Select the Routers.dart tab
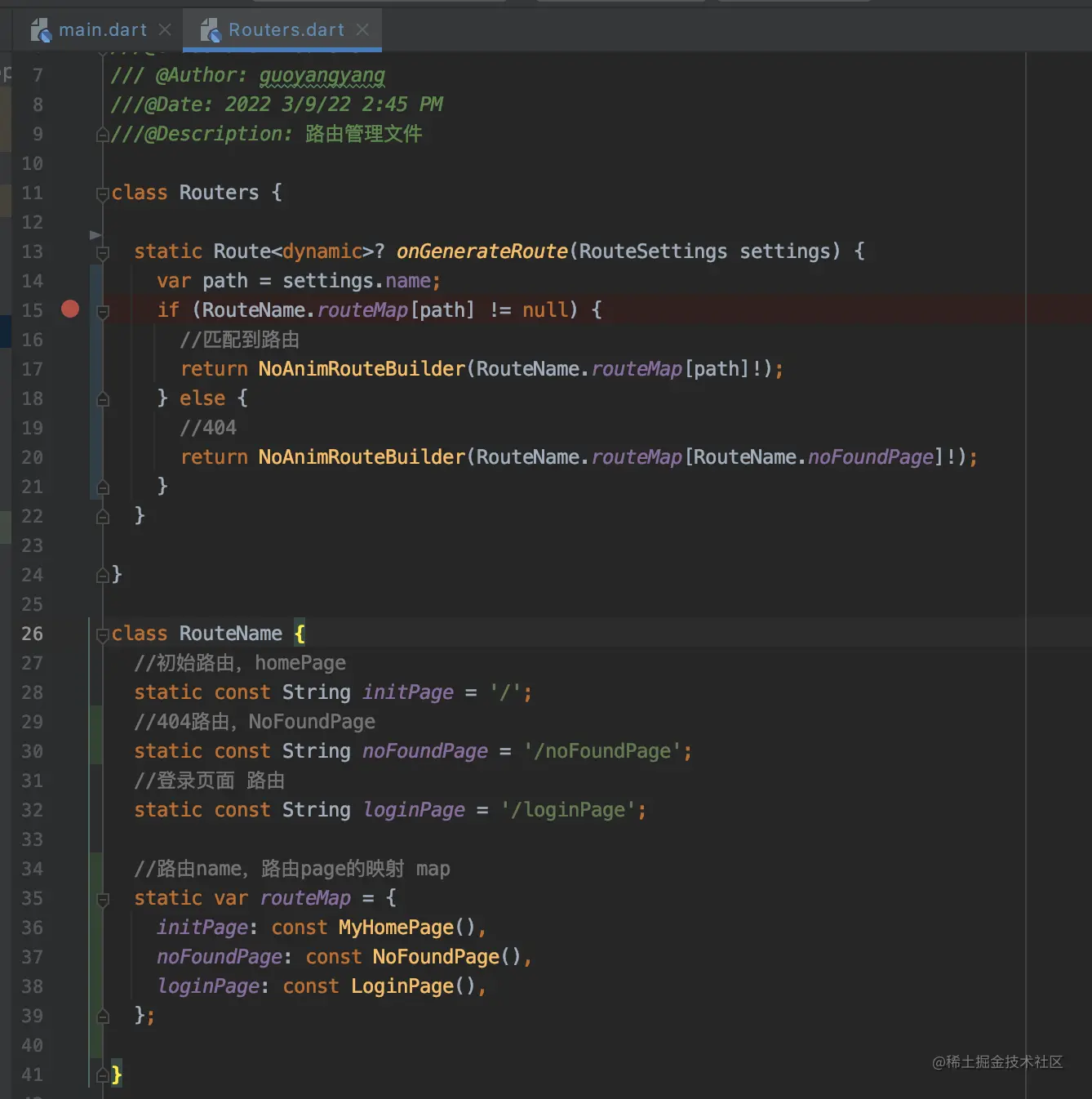 286,30
